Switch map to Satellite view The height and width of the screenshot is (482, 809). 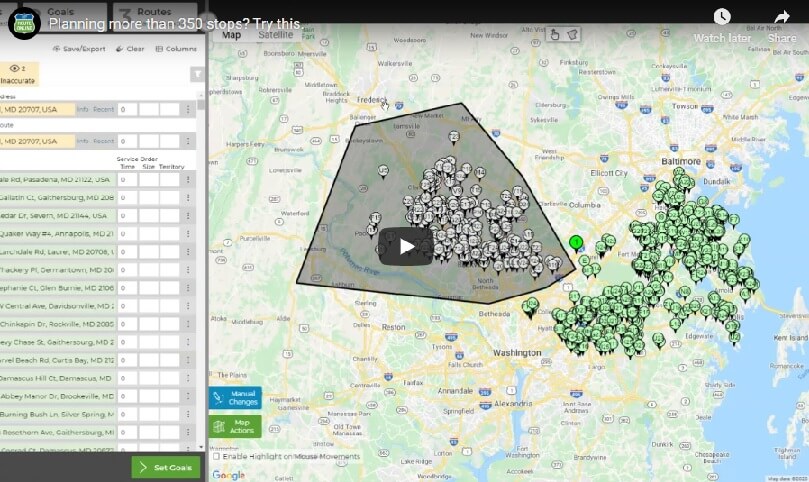pyautogui.click(x=276, y=35)
